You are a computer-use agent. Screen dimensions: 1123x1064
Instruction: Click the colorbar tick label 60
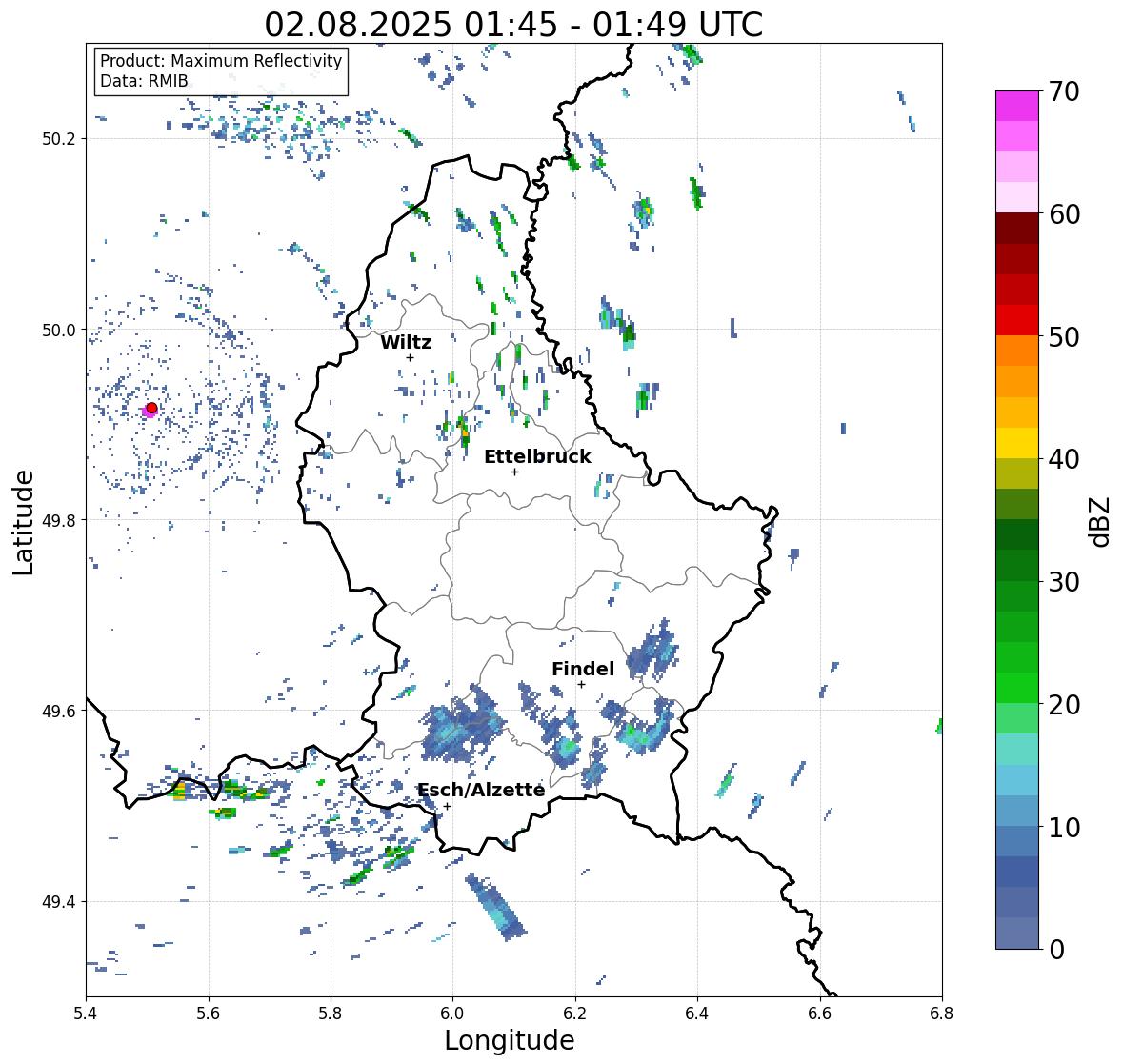tap(1064, 214)
